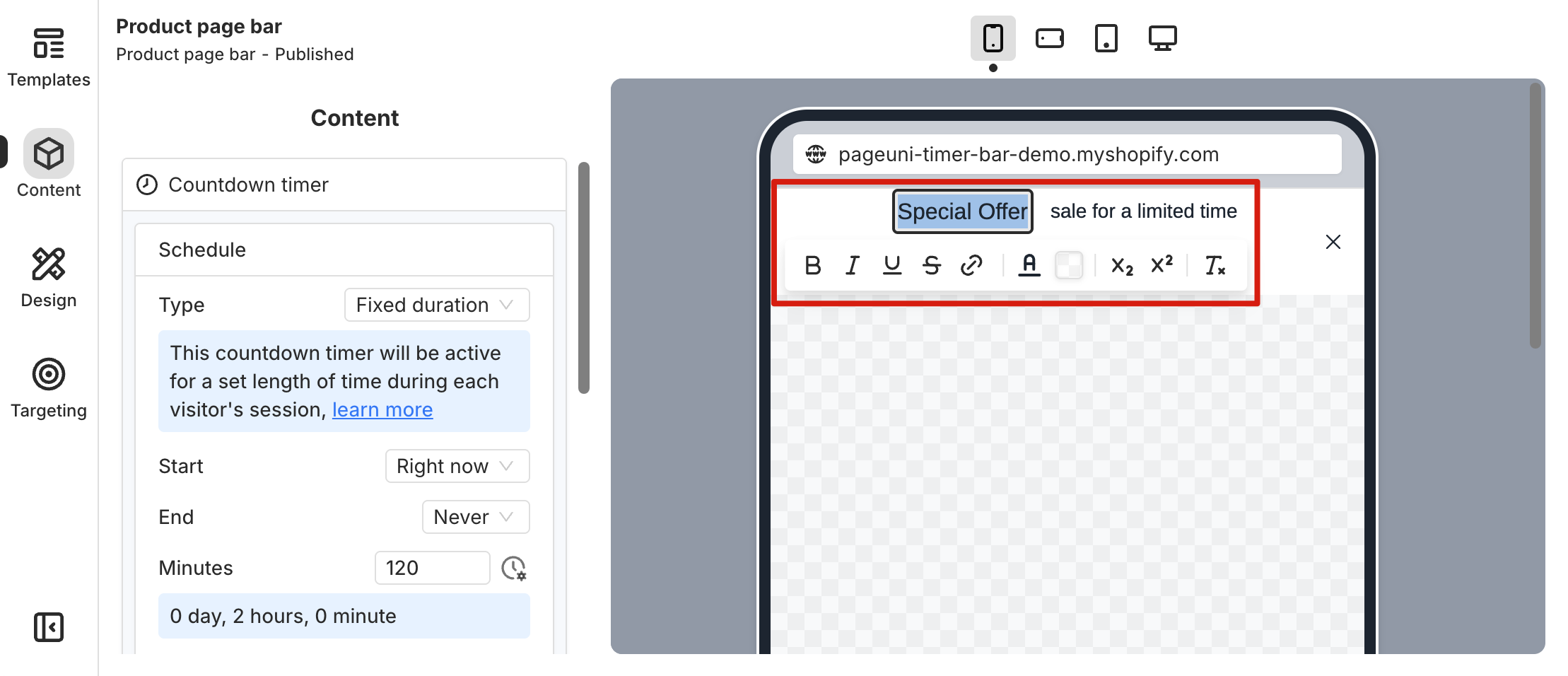Viewport: 1568px width, 676px height.
Task: Switch preview to mobile landscape view
Action: 1050,38
